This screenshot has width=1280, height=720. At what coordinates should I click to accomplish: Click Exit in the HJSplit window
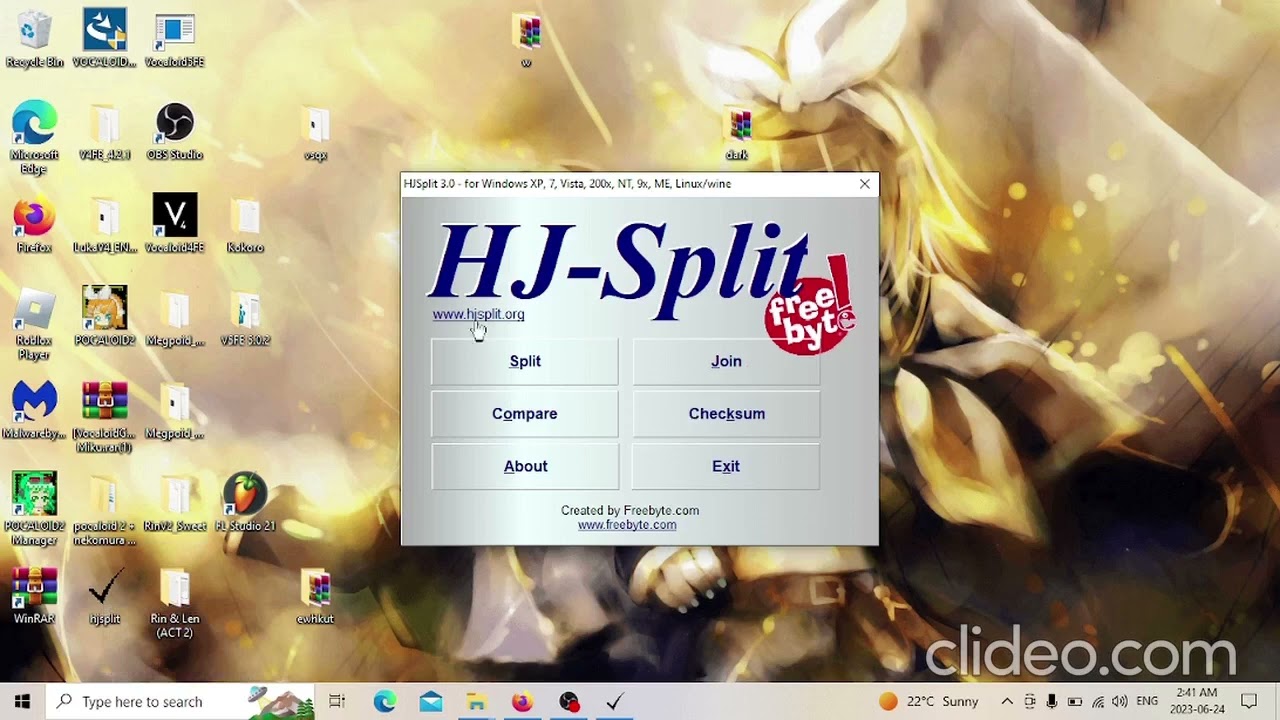(726, 467)
